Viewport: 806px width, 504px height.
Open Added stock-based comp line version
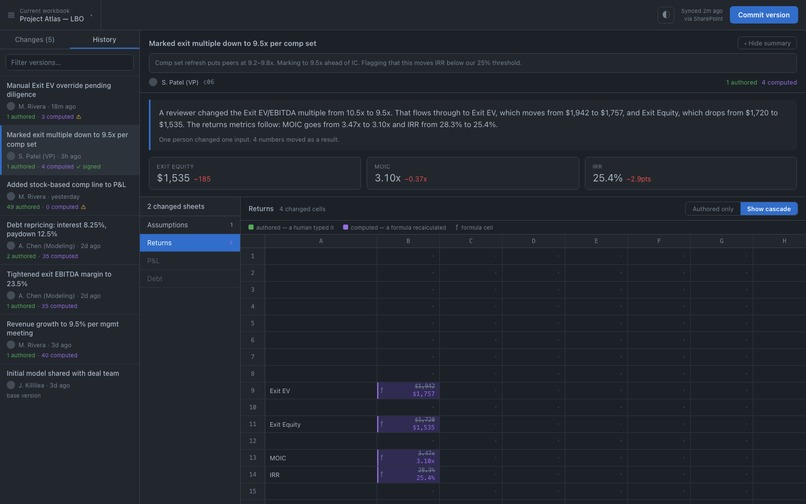(69, 195)
